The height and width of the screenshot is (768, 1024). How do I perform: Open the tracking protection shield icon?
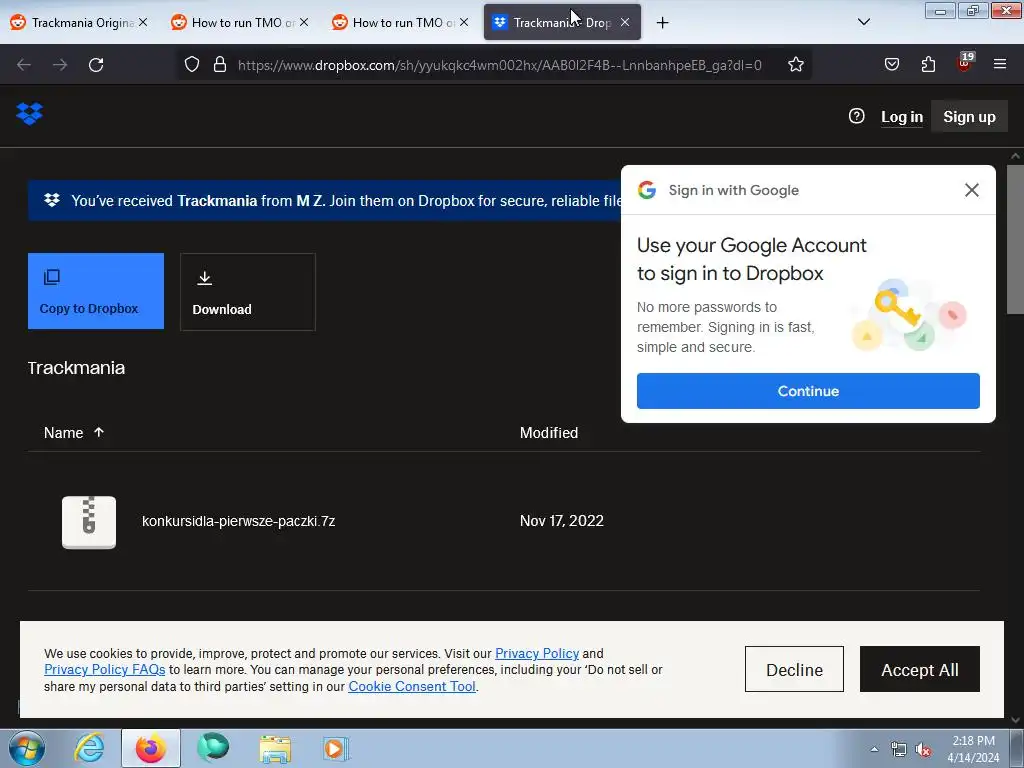(x=191, y=65)
